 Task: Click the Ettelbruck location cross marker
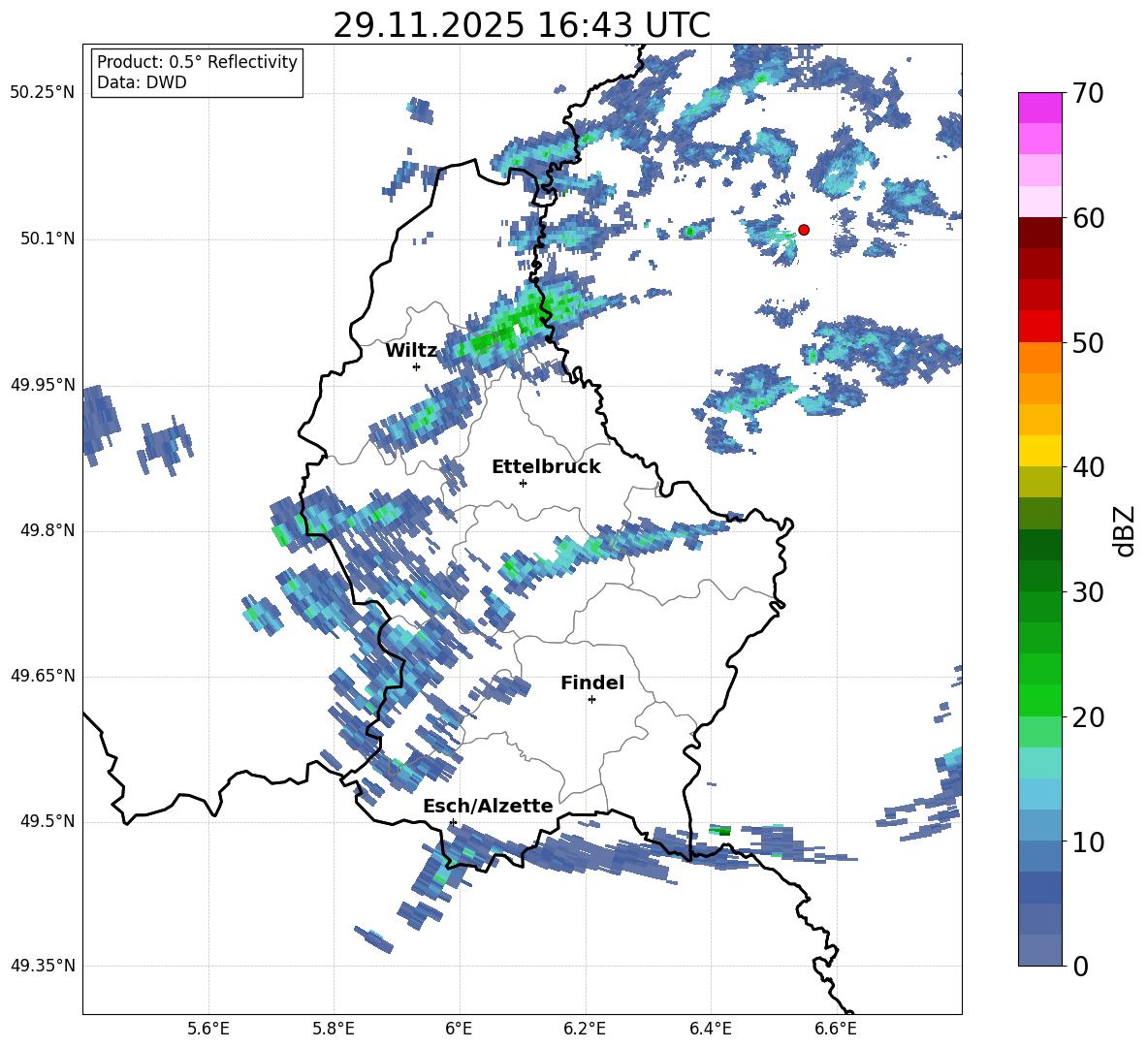click(523, 483)
